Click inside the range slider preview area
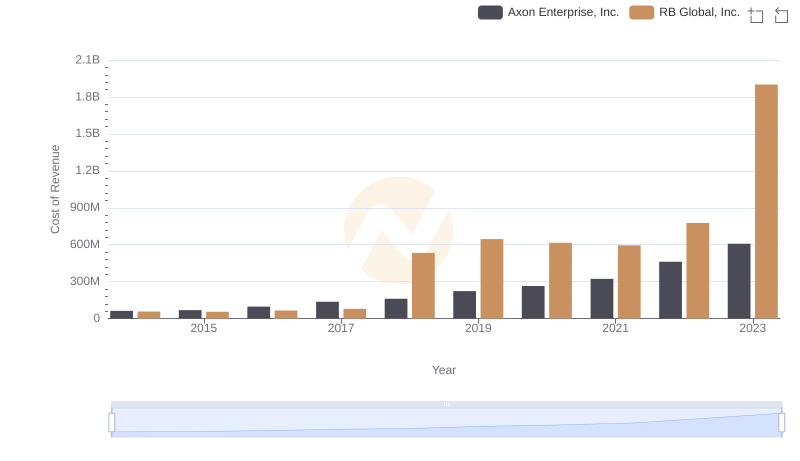 point(446,423)
